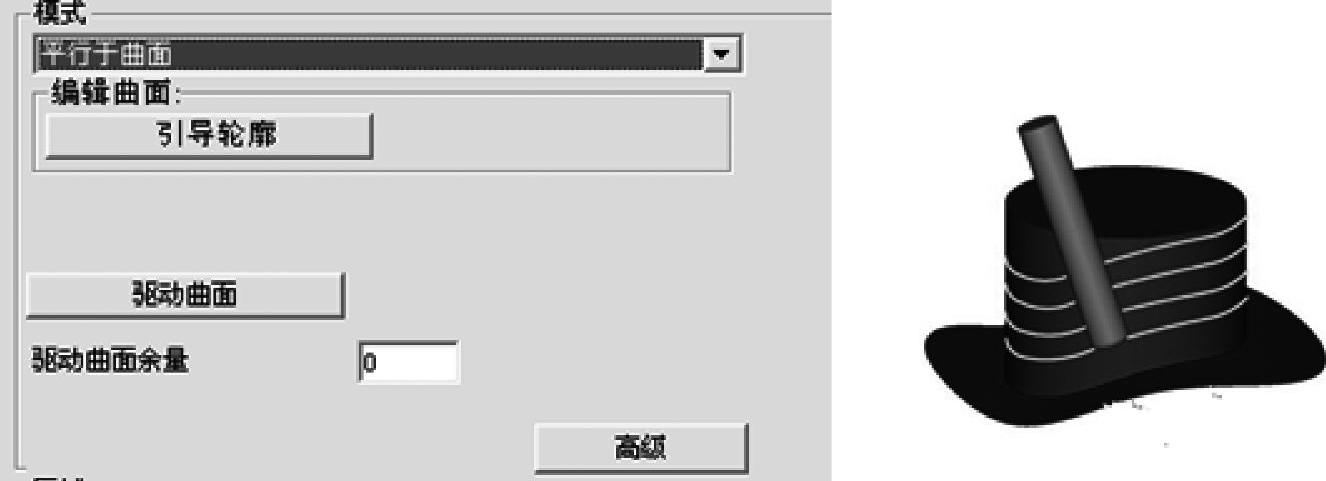This screenshot has width=1326, height=481.
Task: Click the 驱动曲面 button
Action: tap(184, 295)
